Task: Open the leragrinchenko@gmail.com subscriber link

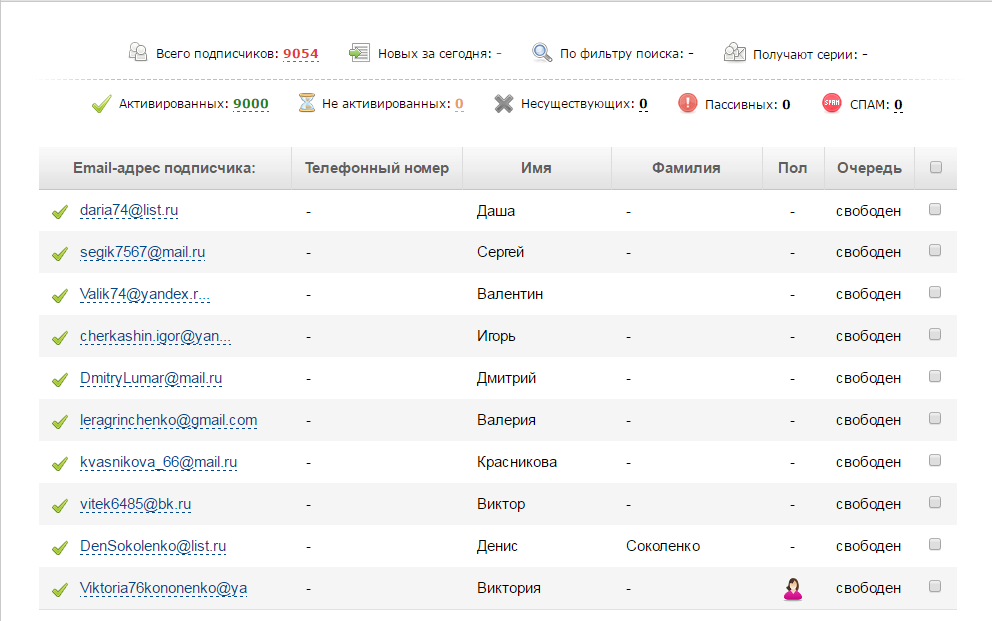Action: (169, 420)
